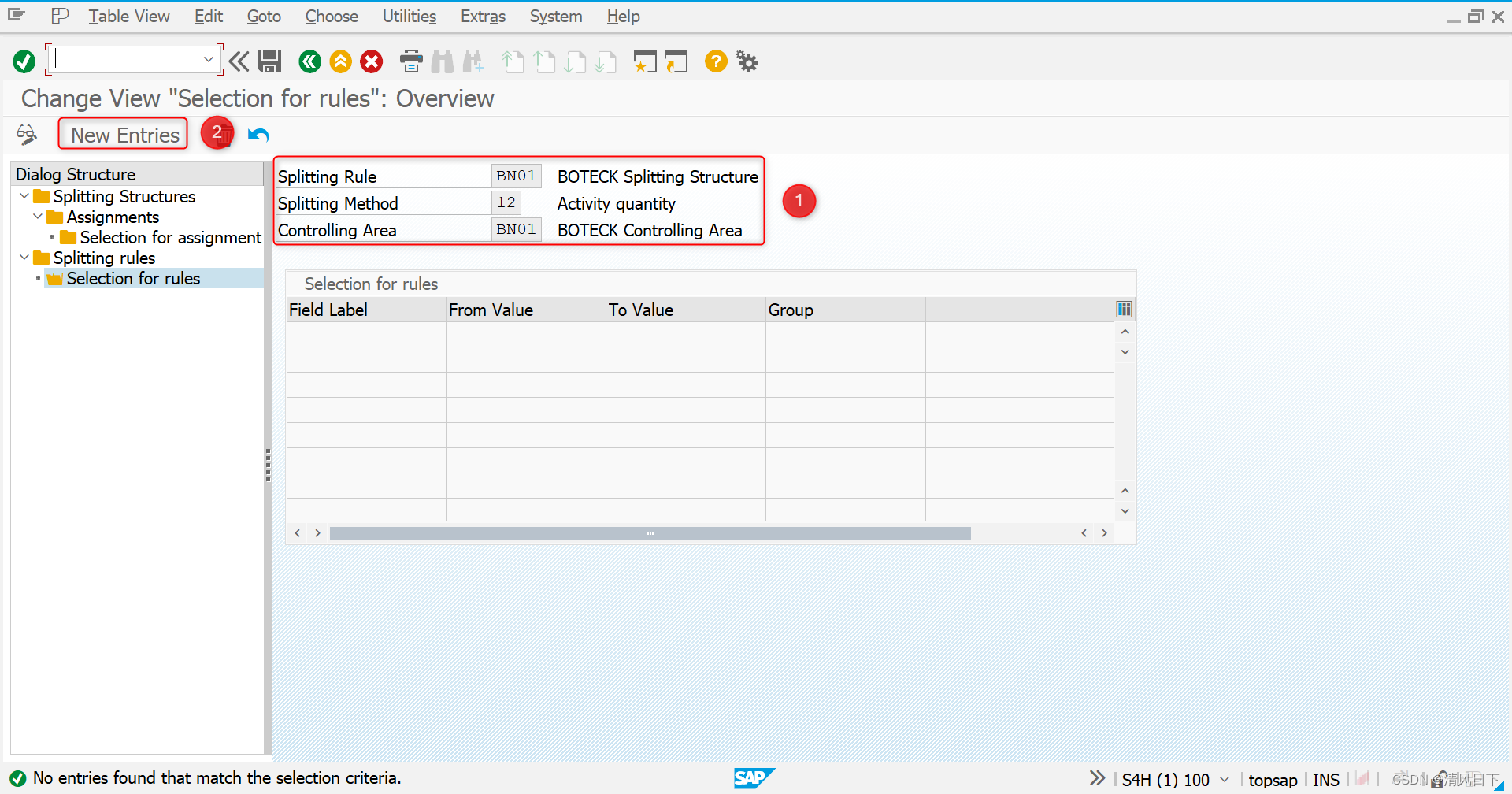Open the Utilities menu

pos(409,16)
